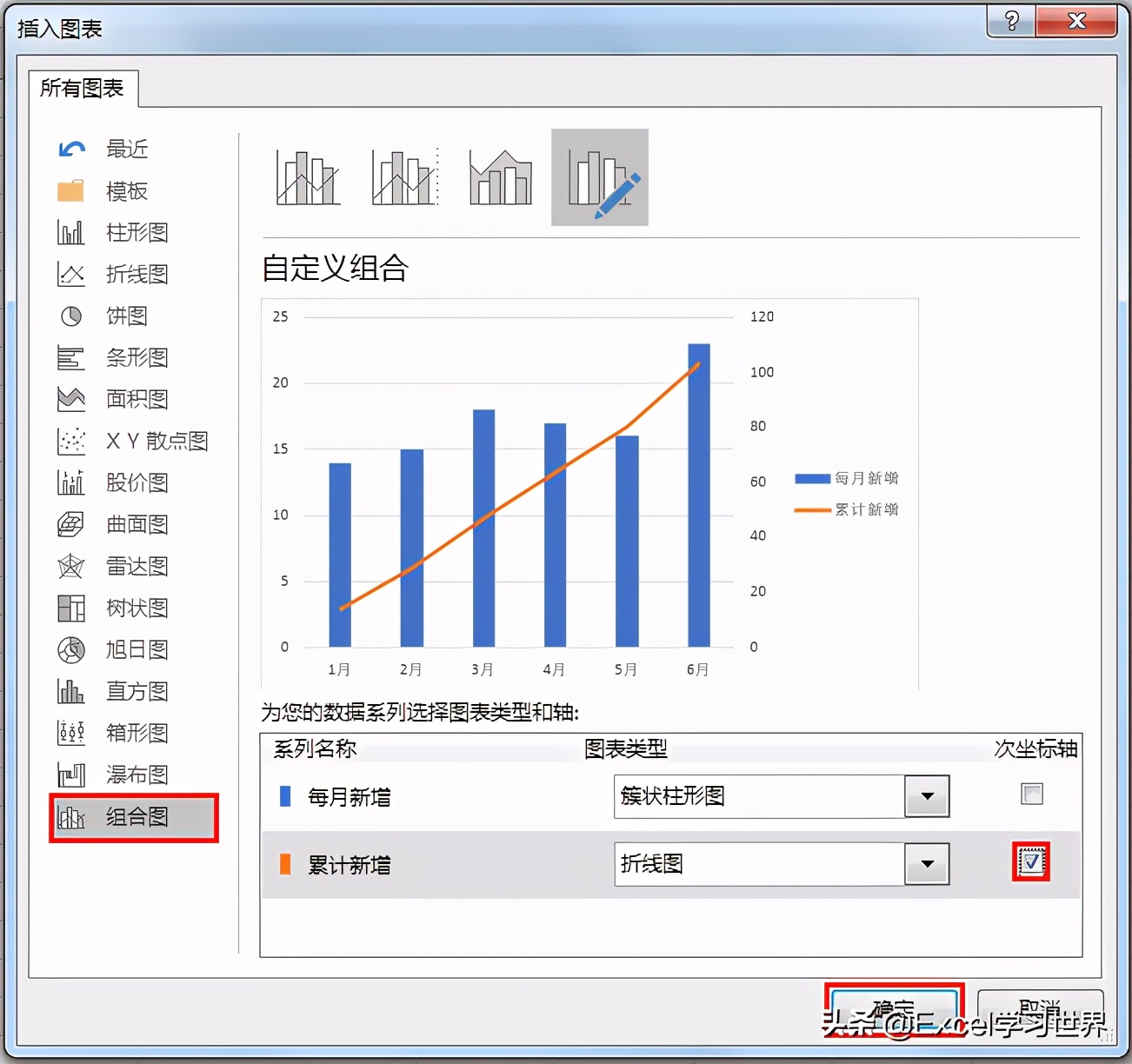Image resolution: width=1132 pixels, height=1064 pixels.
Task: Switch to the 所有图表 tab
Action: point(83,88)
